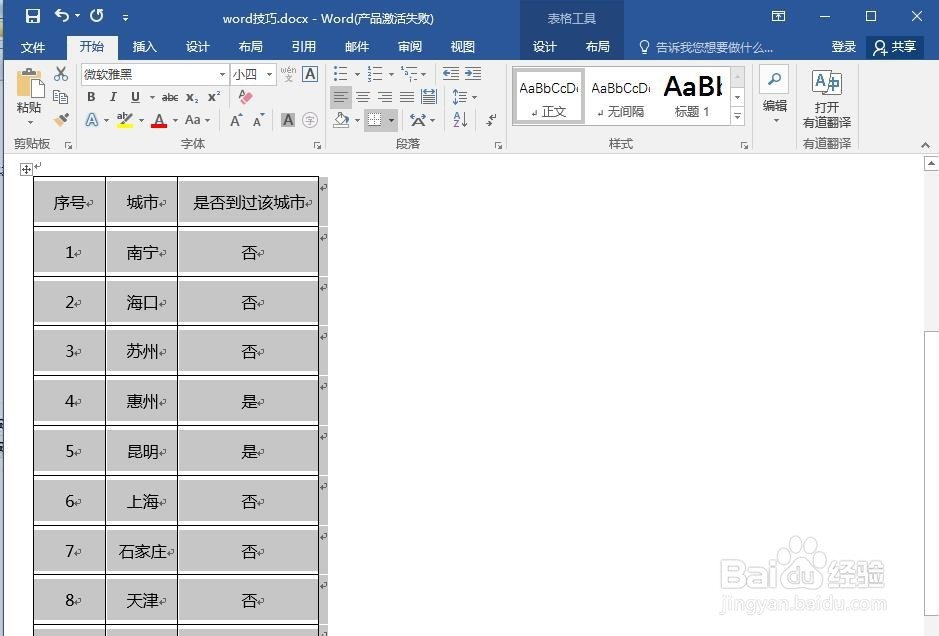Click the superscript icon
Viewport: 939px width, 636px height.
(x=212, y=96)
